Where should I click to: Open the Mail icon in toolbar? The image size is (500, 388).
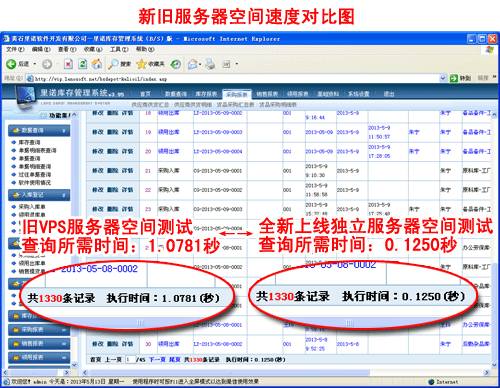click(x=192, y=64)
